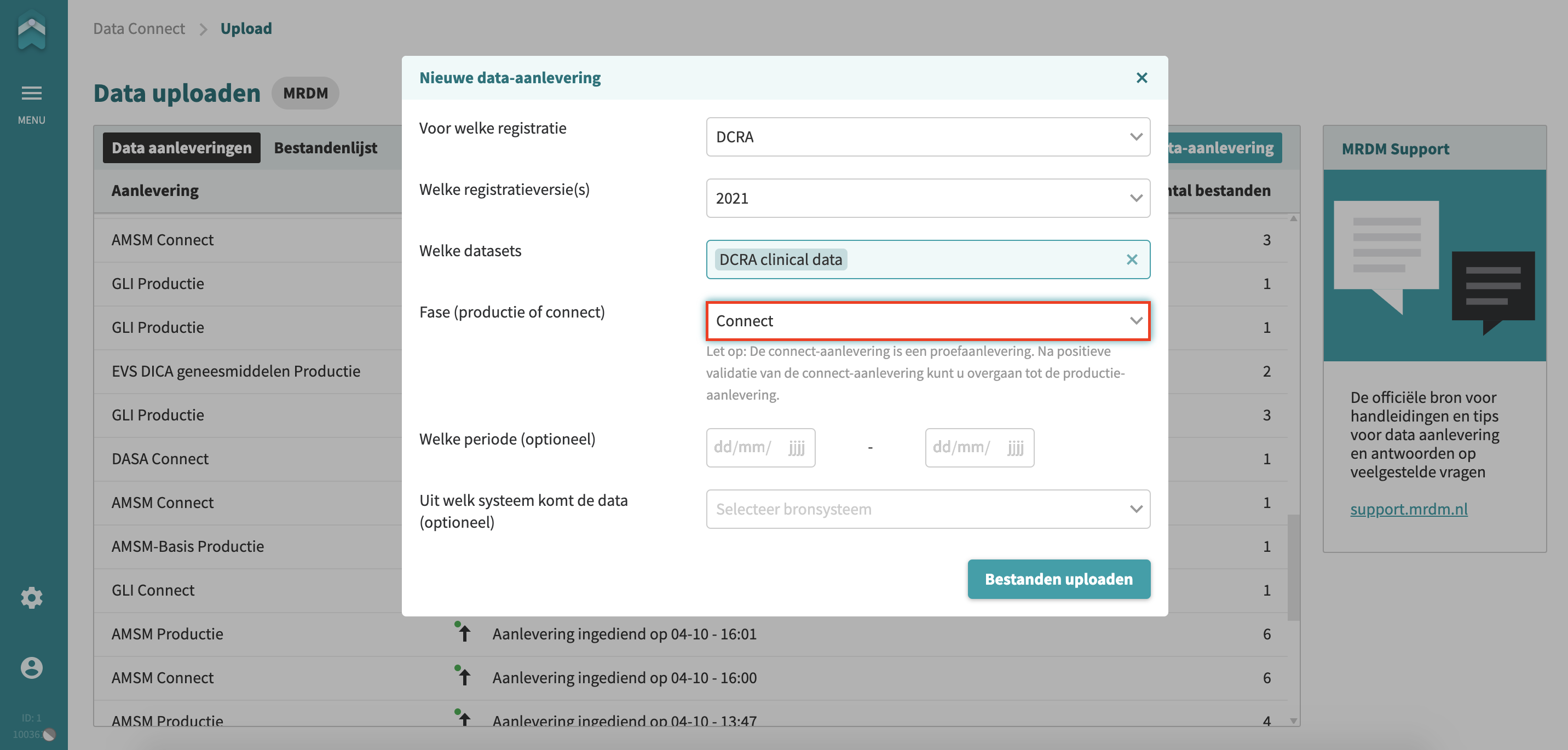The width and height of the screenshot is (1568, 750).
Task: Open the support.mrdm.nl link
Action: coord(1409,509)
